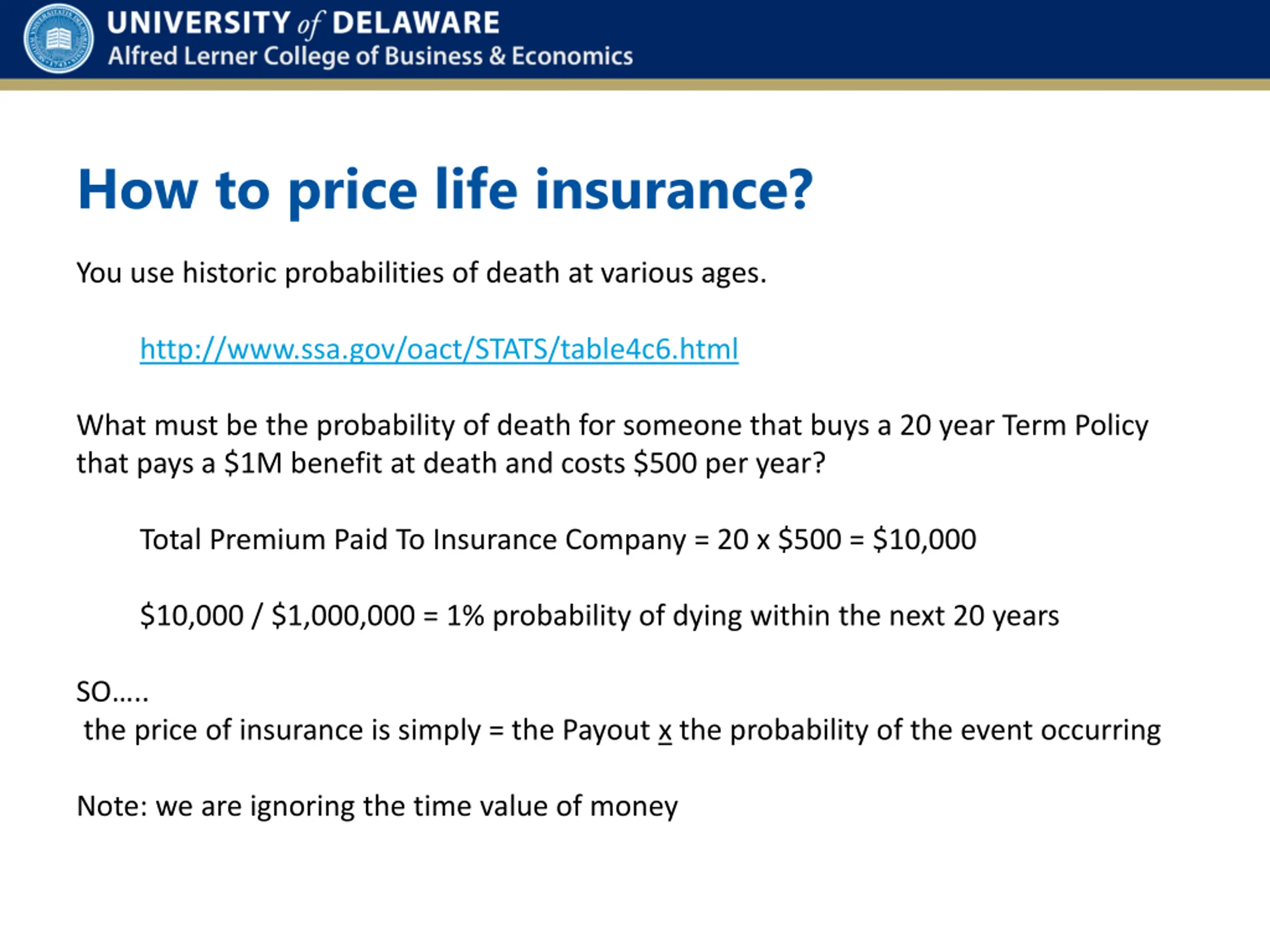Open the ssa.gov table4c6.html link
Screen dimensions: 1270x952
439,349
